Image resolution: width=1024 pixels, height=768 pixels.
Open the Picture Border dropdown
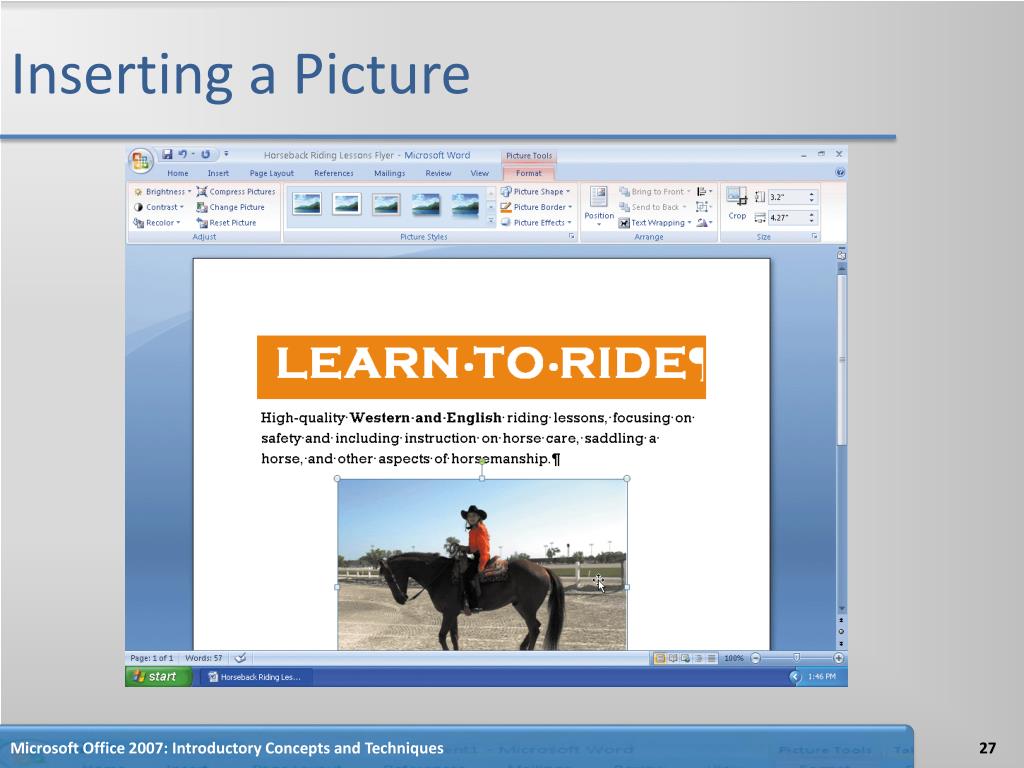(x=536, y=207)
